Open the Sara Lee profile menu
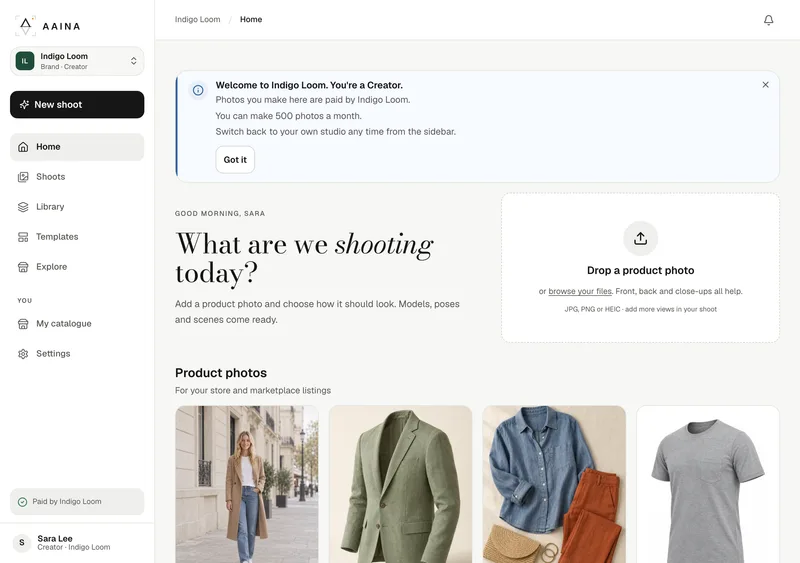Screen dimensions: 800x563 point(77,543)
